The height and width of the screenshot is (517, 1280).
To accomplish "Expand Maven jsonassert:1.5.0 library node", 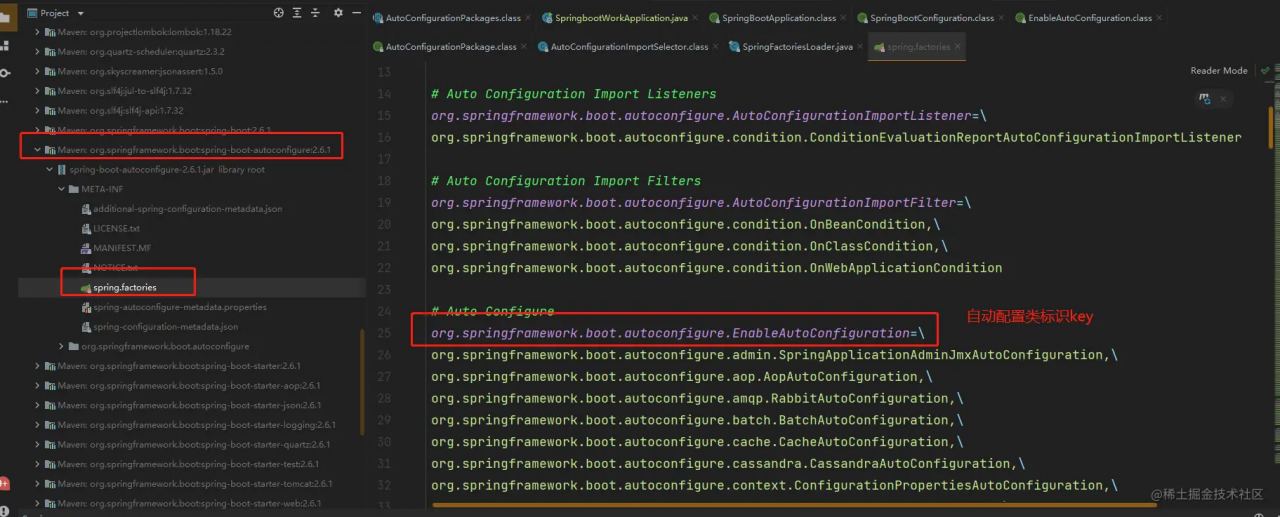I will pyautogui.click(x=38, y=72).
